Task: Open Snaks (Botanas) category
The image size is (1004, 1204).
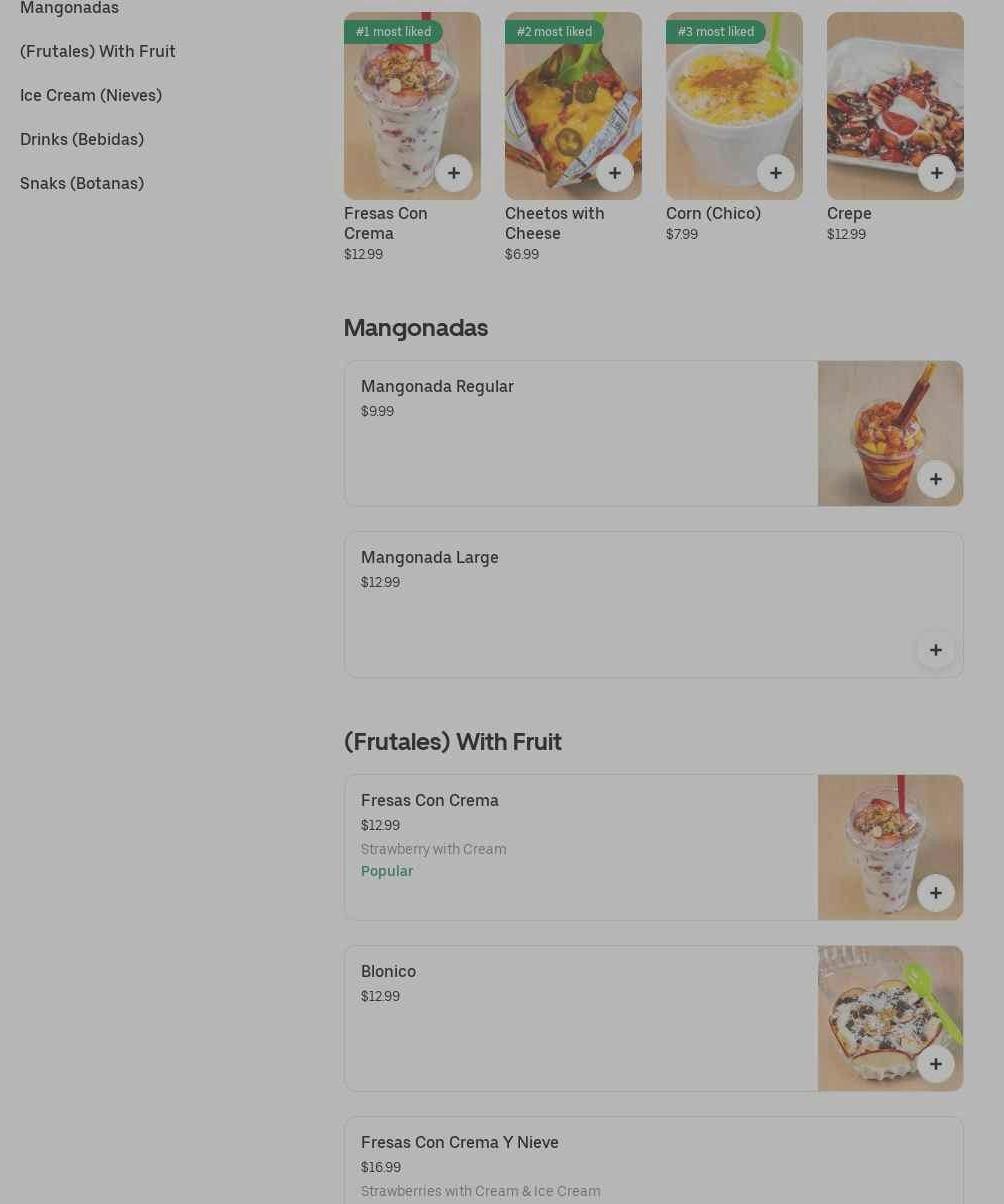Action: [82, 183]
